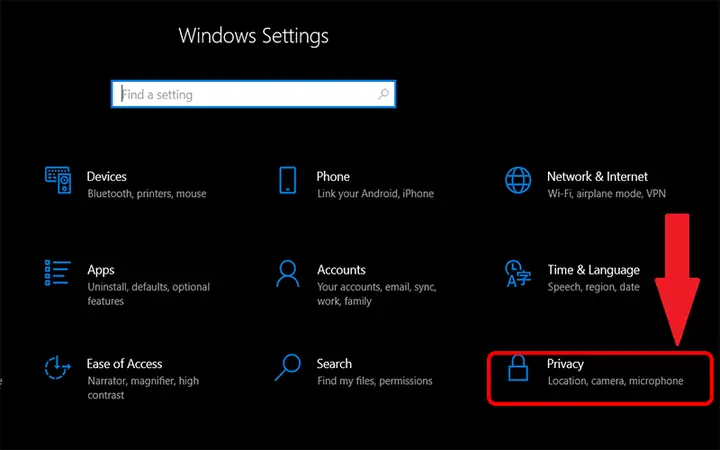Click 'Wi-Fi, airplane mode, VPN' description
Screen dimensions: 720x450
pos(607,194)
